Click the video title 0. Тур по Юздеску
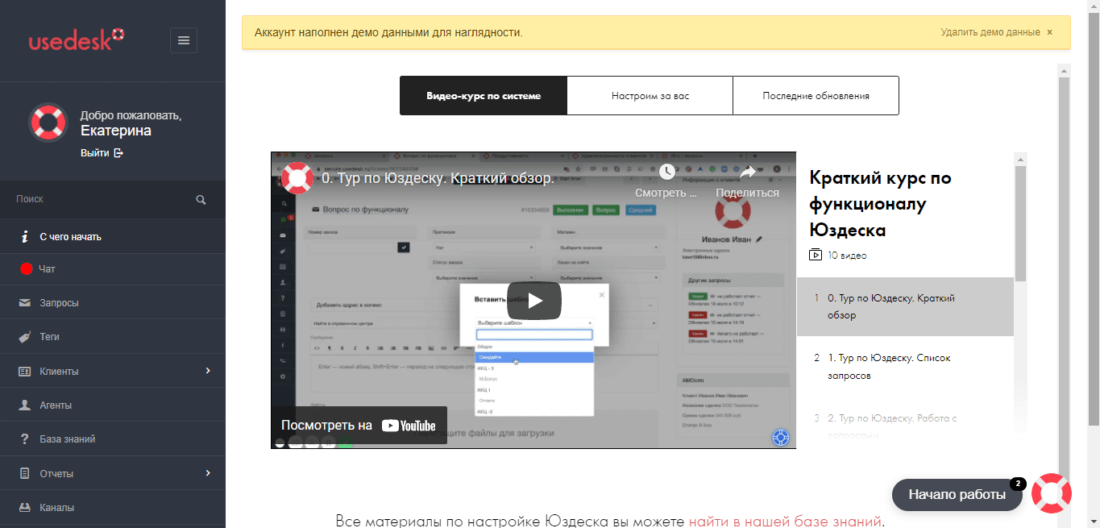The height and width of the screenshot is (528, 1100). (438, 178)
